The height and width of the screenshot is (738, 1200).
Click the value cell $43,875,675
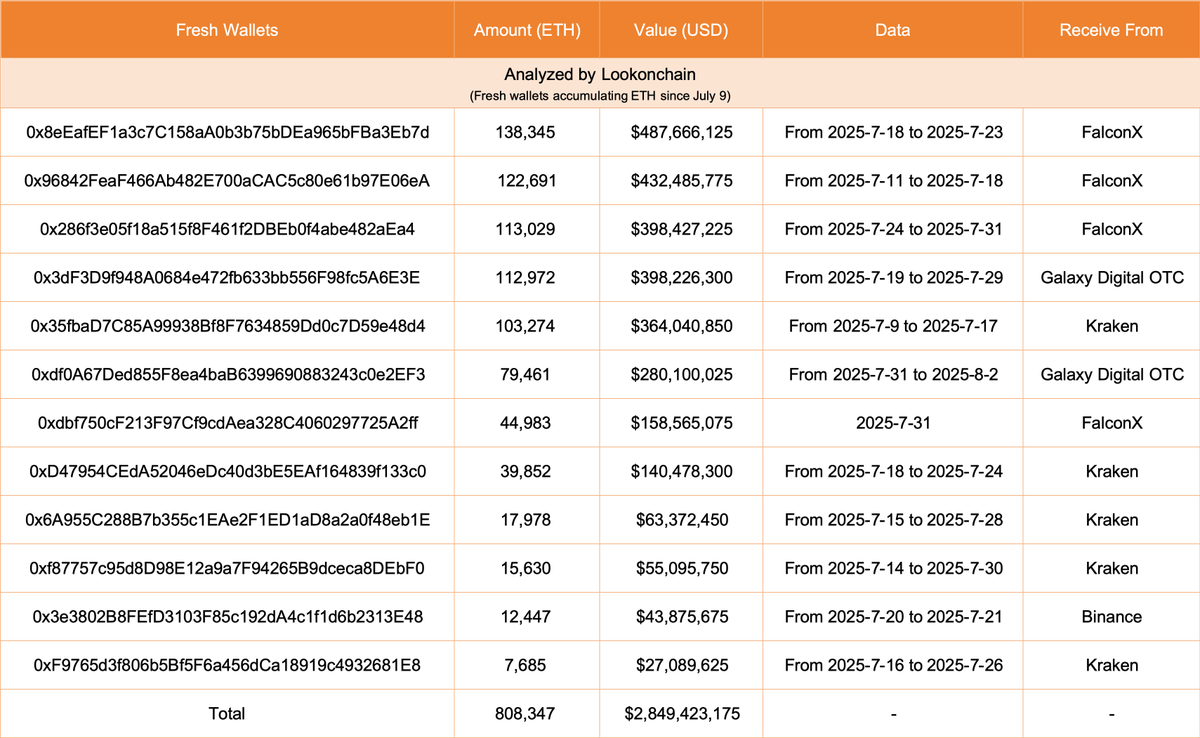point(681,617)
